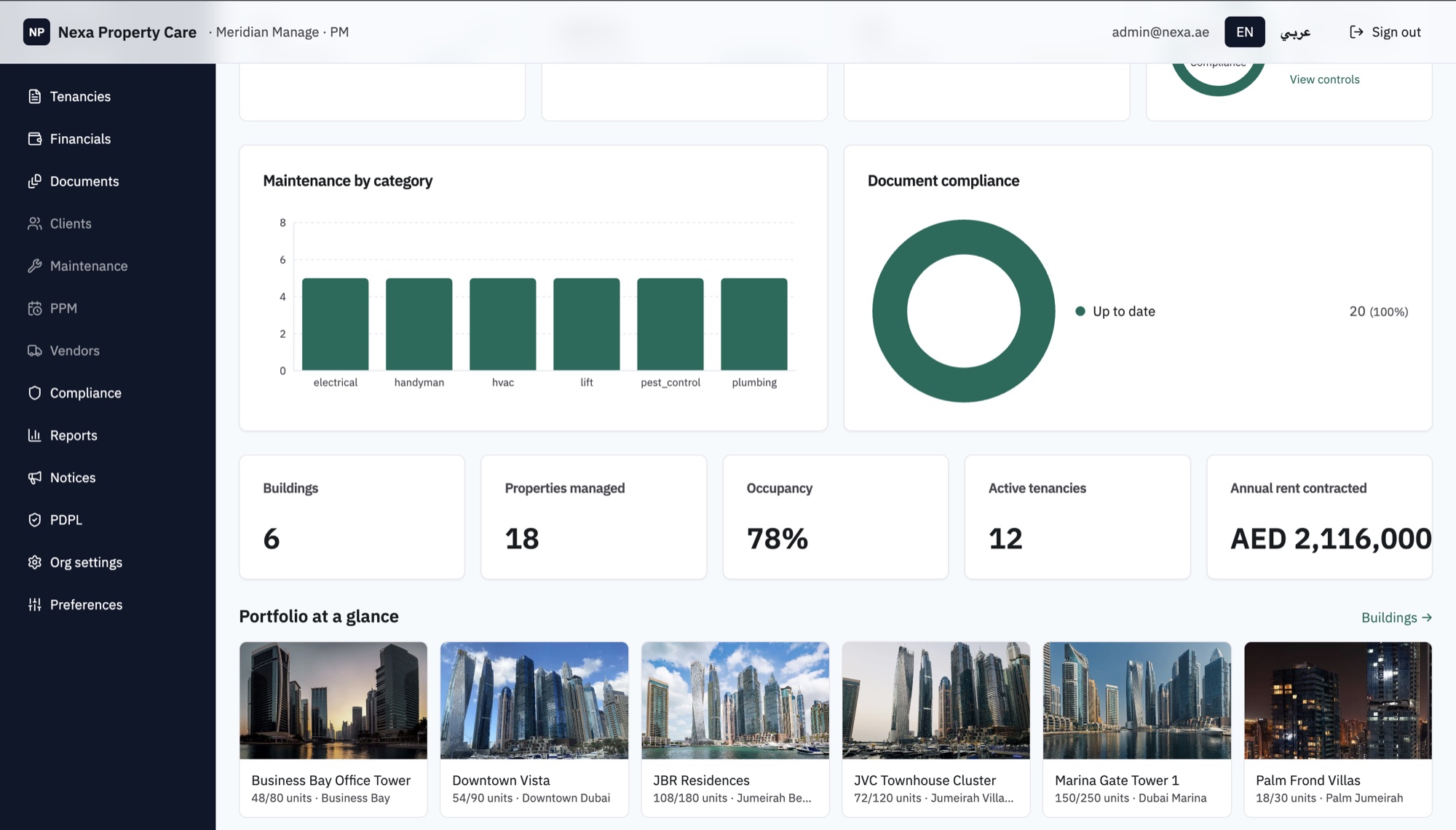Click 'Meridian Manage · PM' header text
Viewport: 1456px width, 830px height.
(282, 32)
